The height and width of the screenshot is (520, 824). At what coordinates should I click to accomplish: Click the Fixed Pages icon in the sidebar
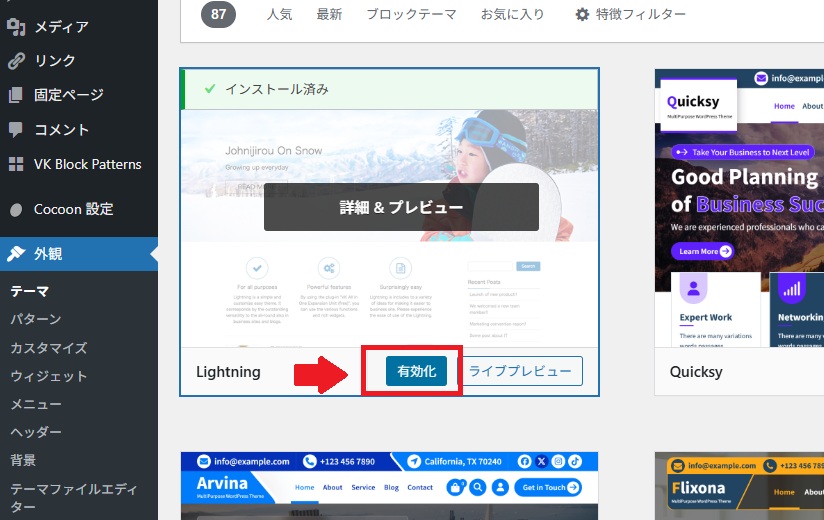16,95
